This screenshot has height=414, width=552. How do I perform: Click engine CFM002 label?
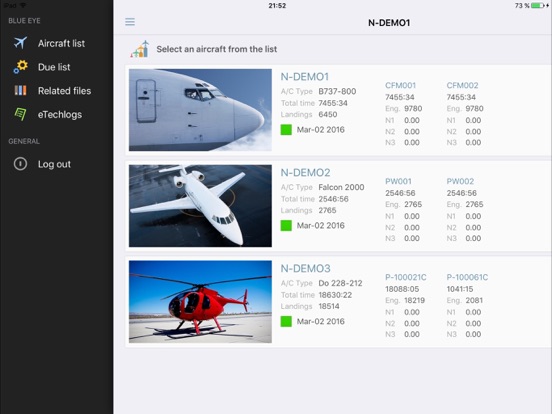(x=462, y=86)
